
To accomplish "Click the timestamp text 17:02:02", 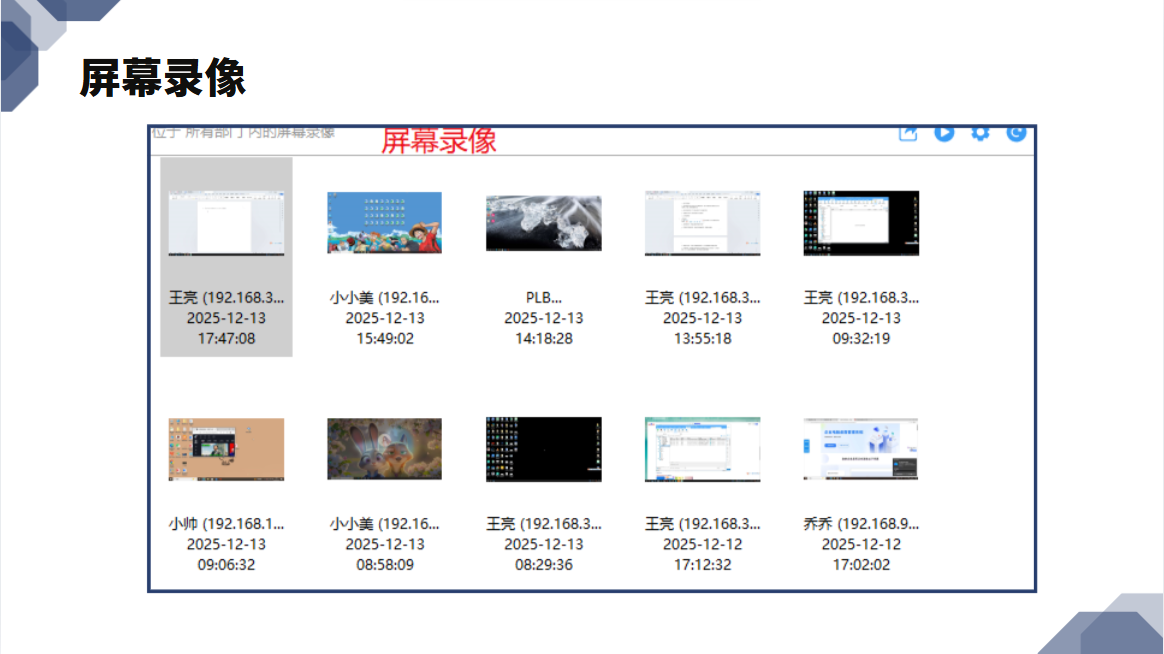I will 861,565.
